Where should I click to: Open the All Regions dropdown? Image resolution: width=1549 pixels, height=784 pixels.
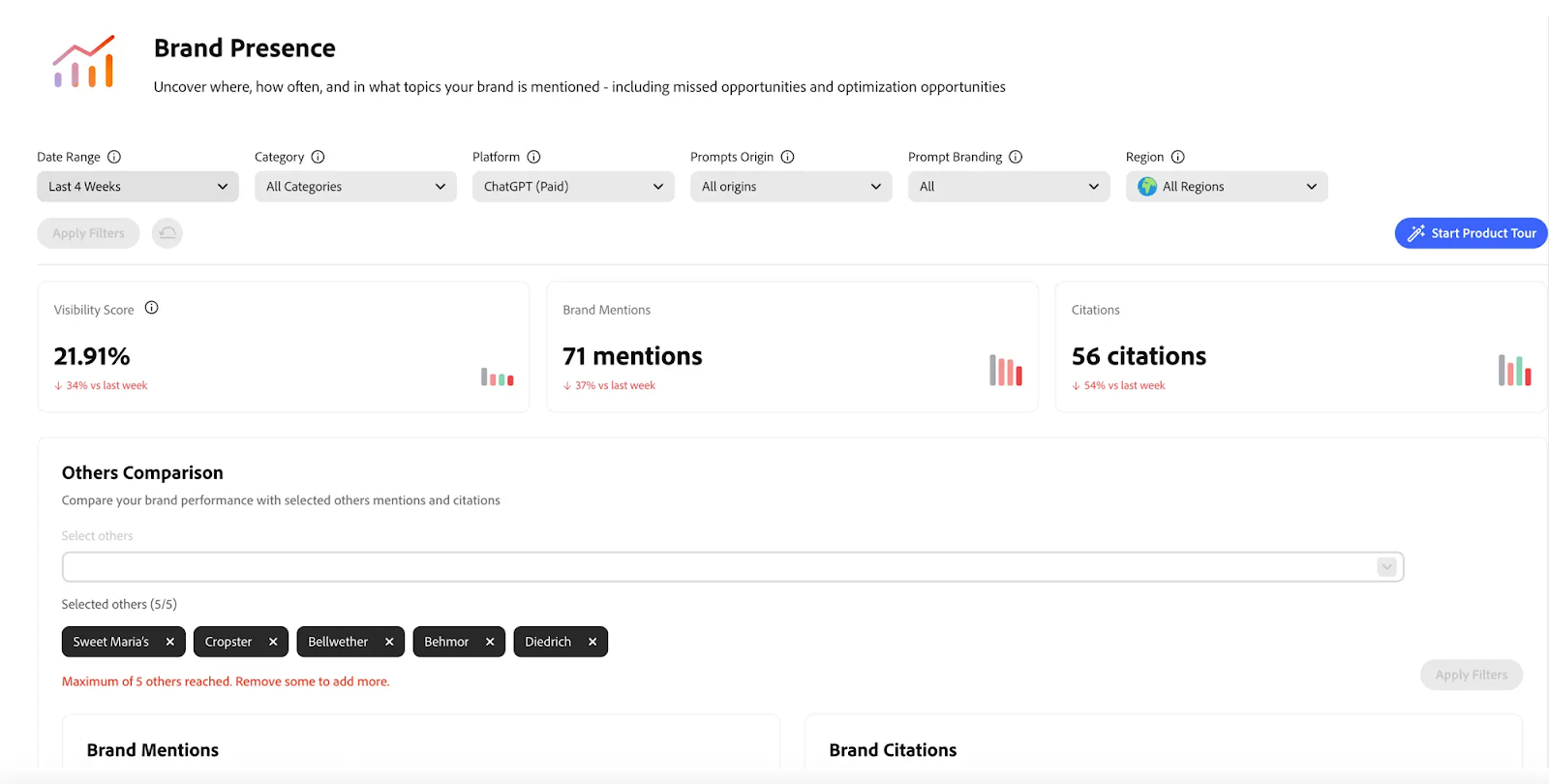[x=1227, y=187]
